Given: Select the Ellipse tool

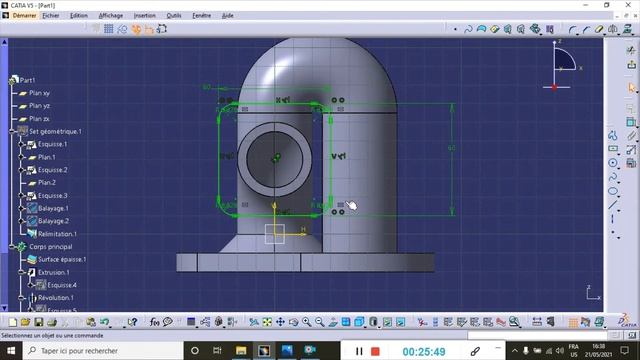Looking at the screenshot, I should coord(613,191).
